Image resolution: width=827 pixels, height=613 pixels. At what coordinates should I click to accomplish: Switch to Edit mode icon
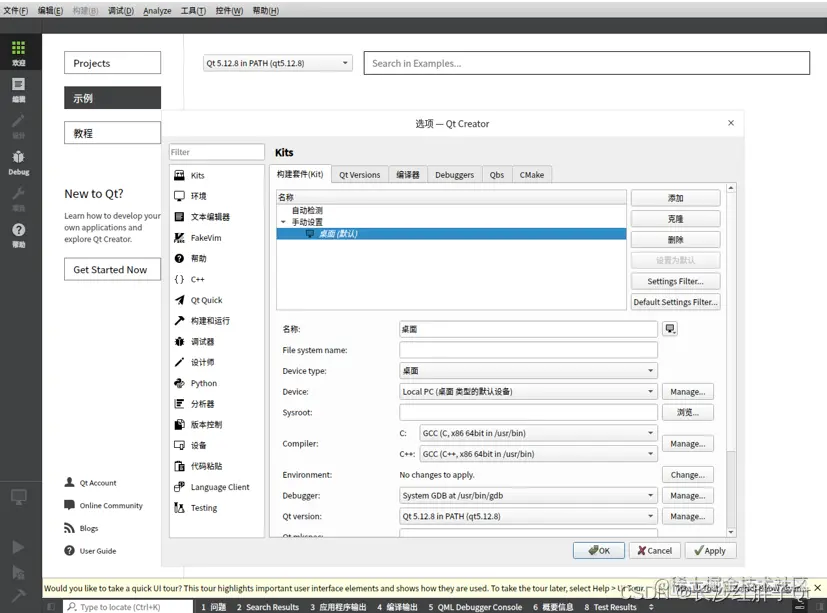[18, 90]
